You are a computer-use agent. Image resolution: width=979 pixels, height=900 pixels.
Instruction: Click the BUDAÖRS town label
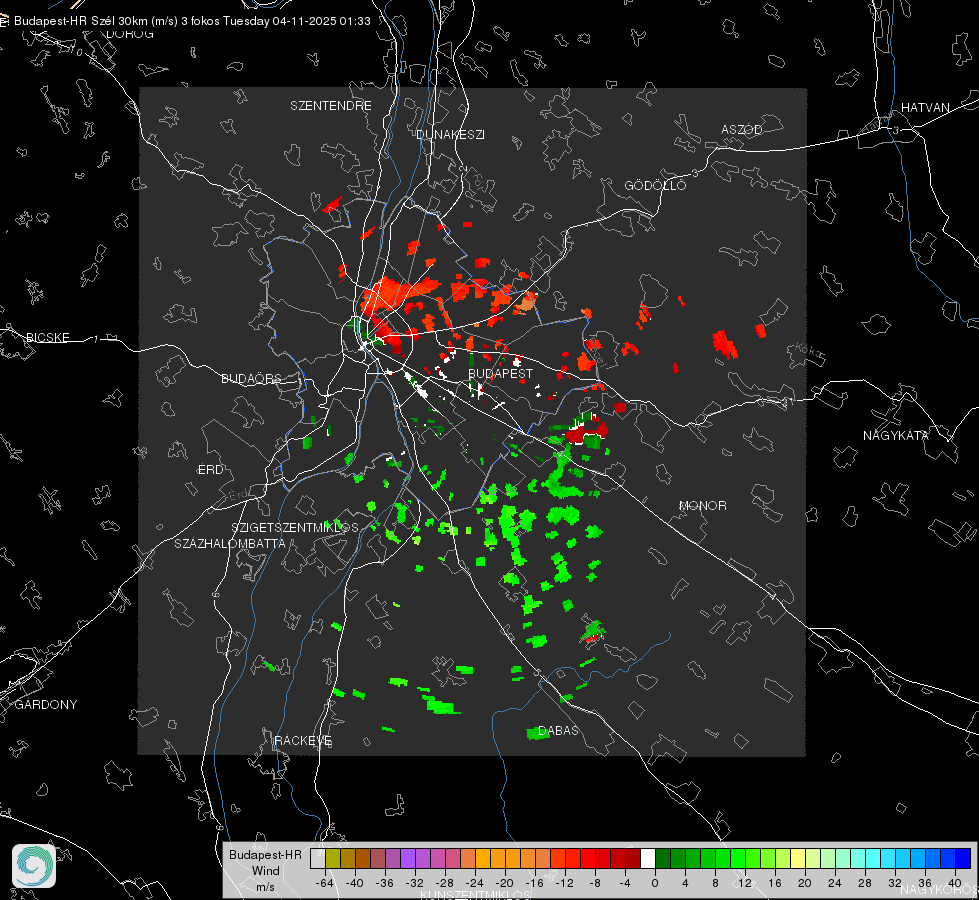point(252,378)
